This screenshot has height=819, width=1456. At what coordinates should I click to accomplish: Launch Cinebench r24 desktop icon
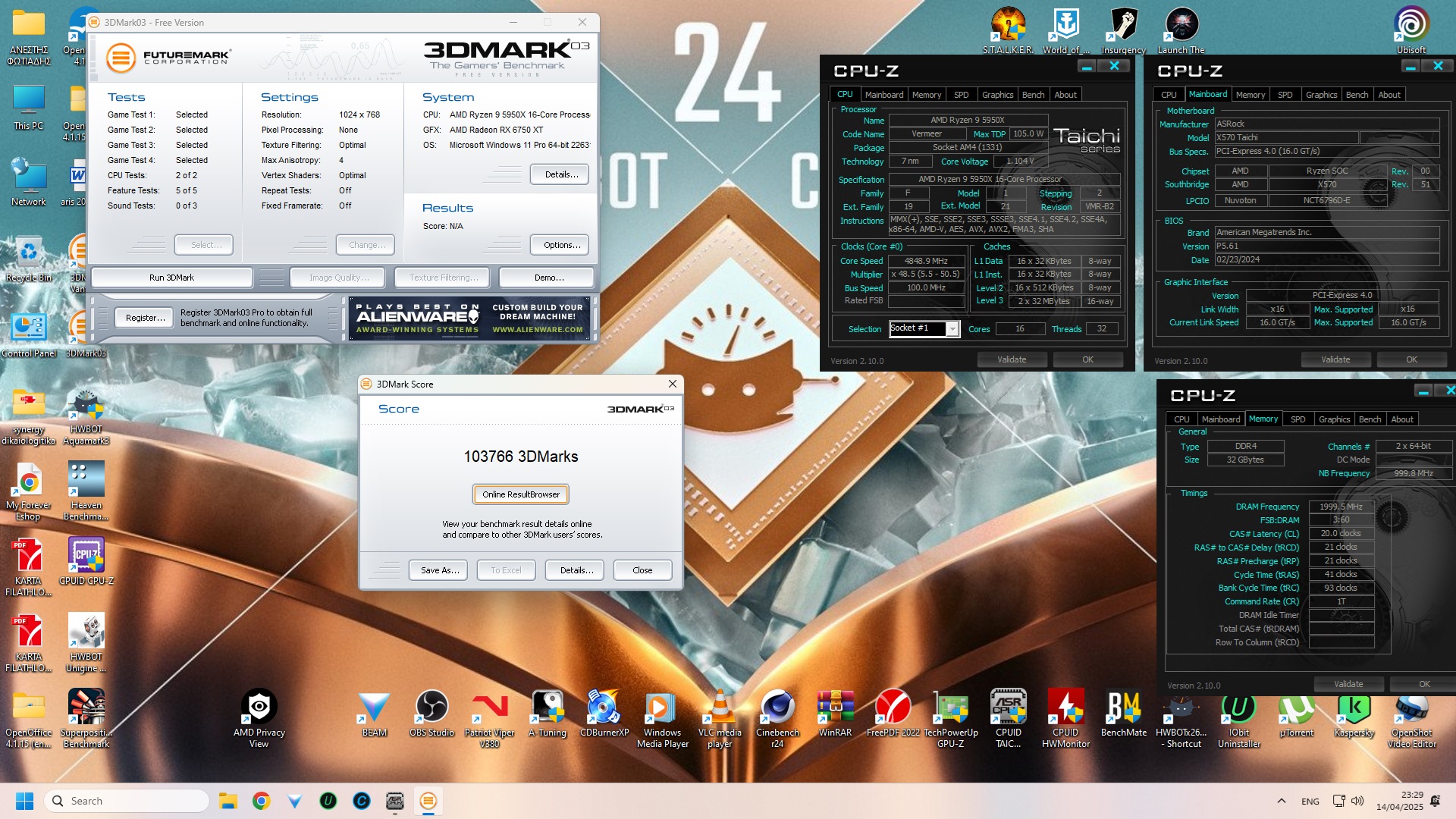pyautogui.click(x=777, y=719)
